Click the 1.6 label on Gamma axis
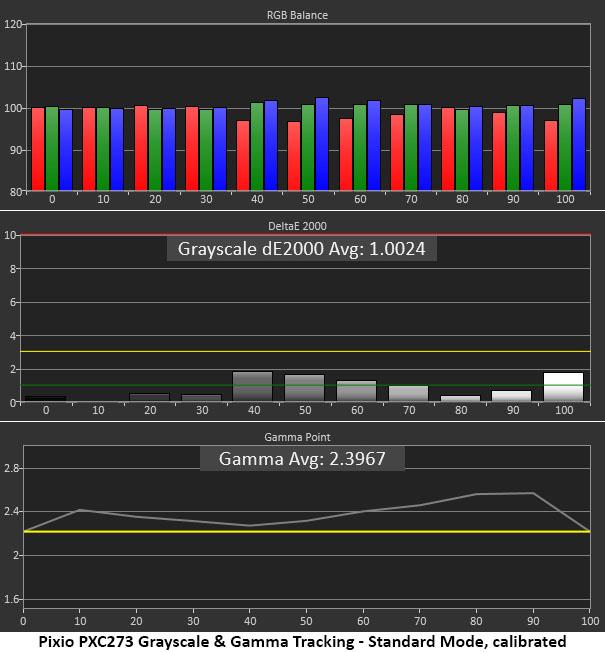The width and height of the screenshot is (605, 652). coord(11,599)
